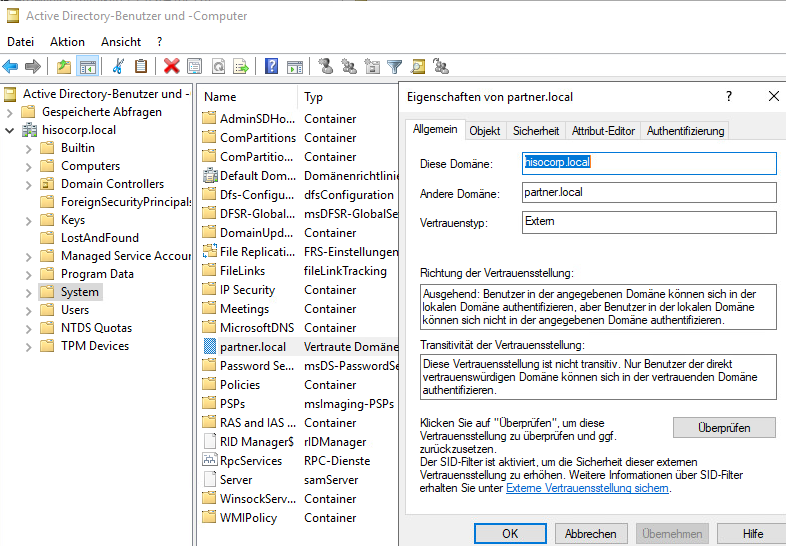The height and width of the screenshot is (546, 786).
Task: Click the Hilfe button
Action: coord(753,533)
